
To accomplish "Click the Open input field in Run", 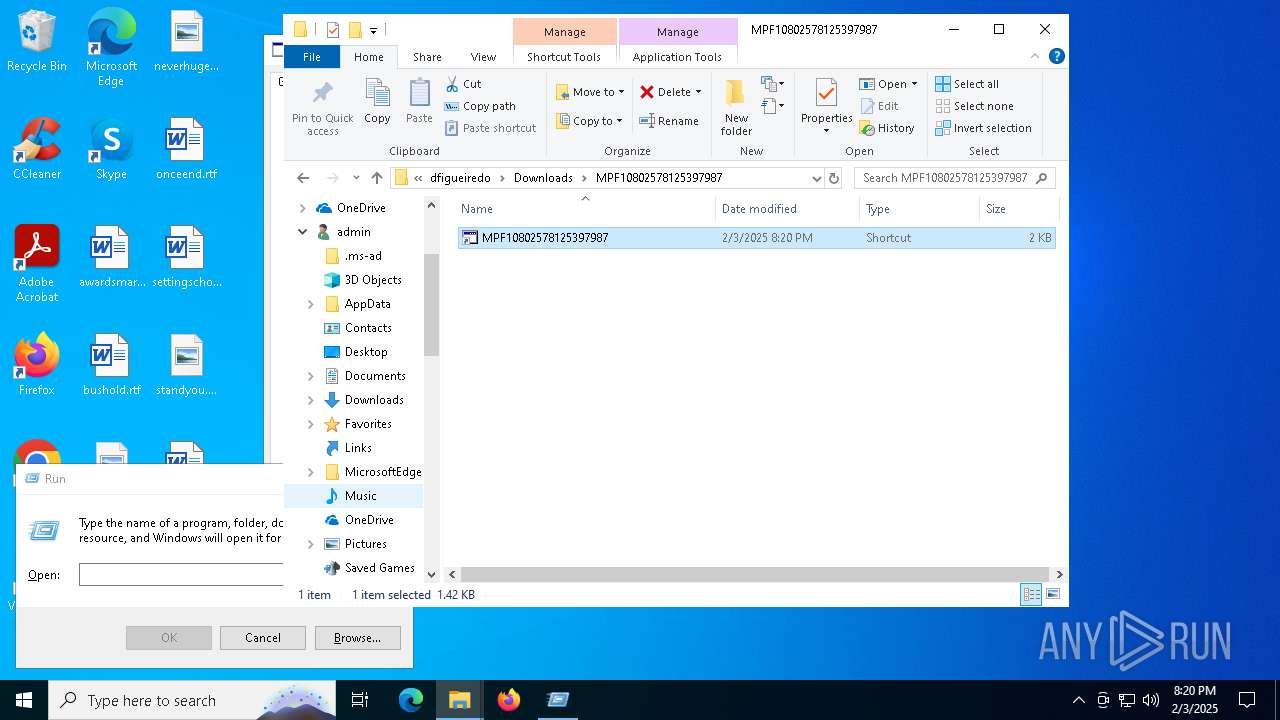I will (x=181, y=575).
